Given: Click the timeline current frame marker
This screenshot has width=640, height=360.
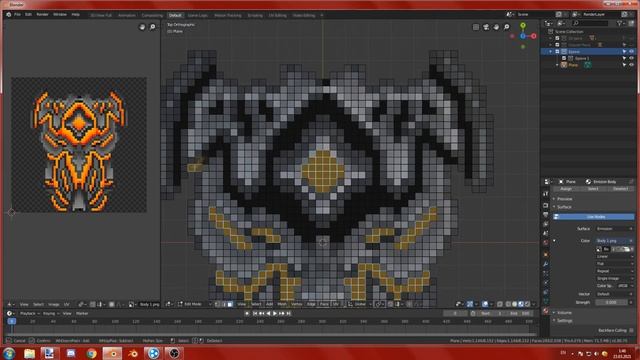Looking at the screenshot, I should [12, 322].
